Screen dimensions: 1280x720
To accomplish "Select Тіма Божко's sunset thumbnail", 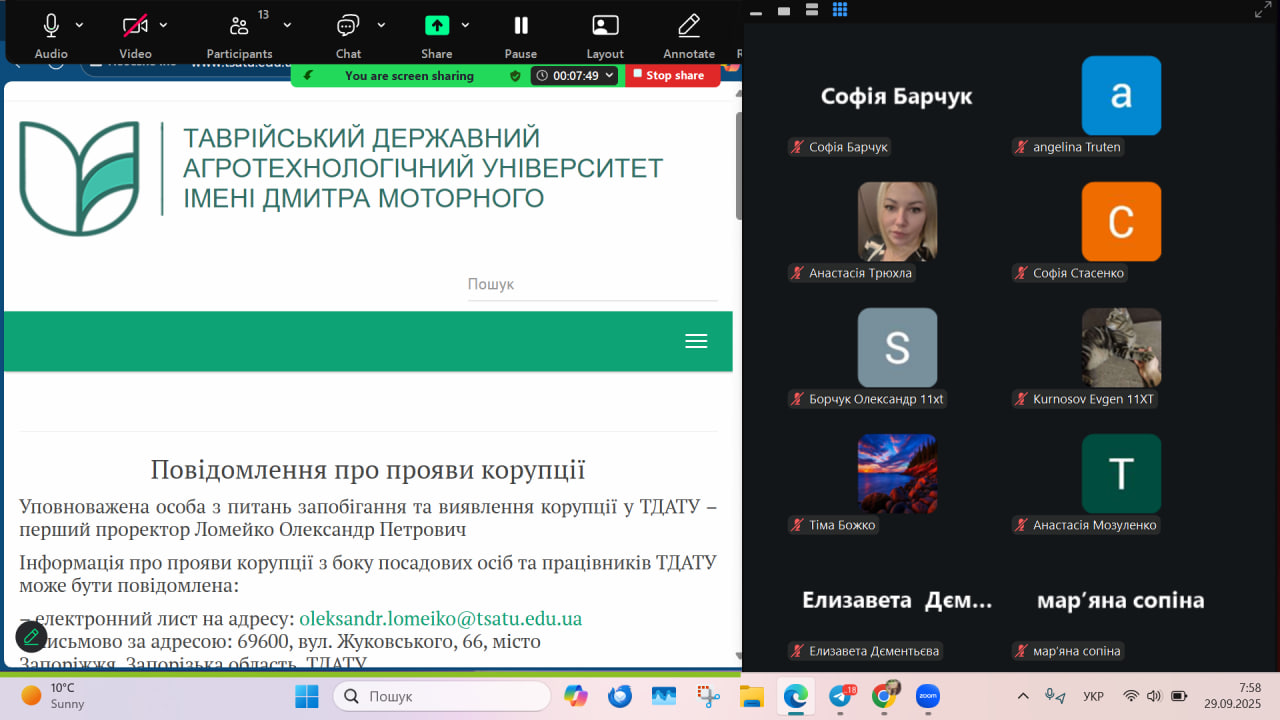I will [897, 473].
